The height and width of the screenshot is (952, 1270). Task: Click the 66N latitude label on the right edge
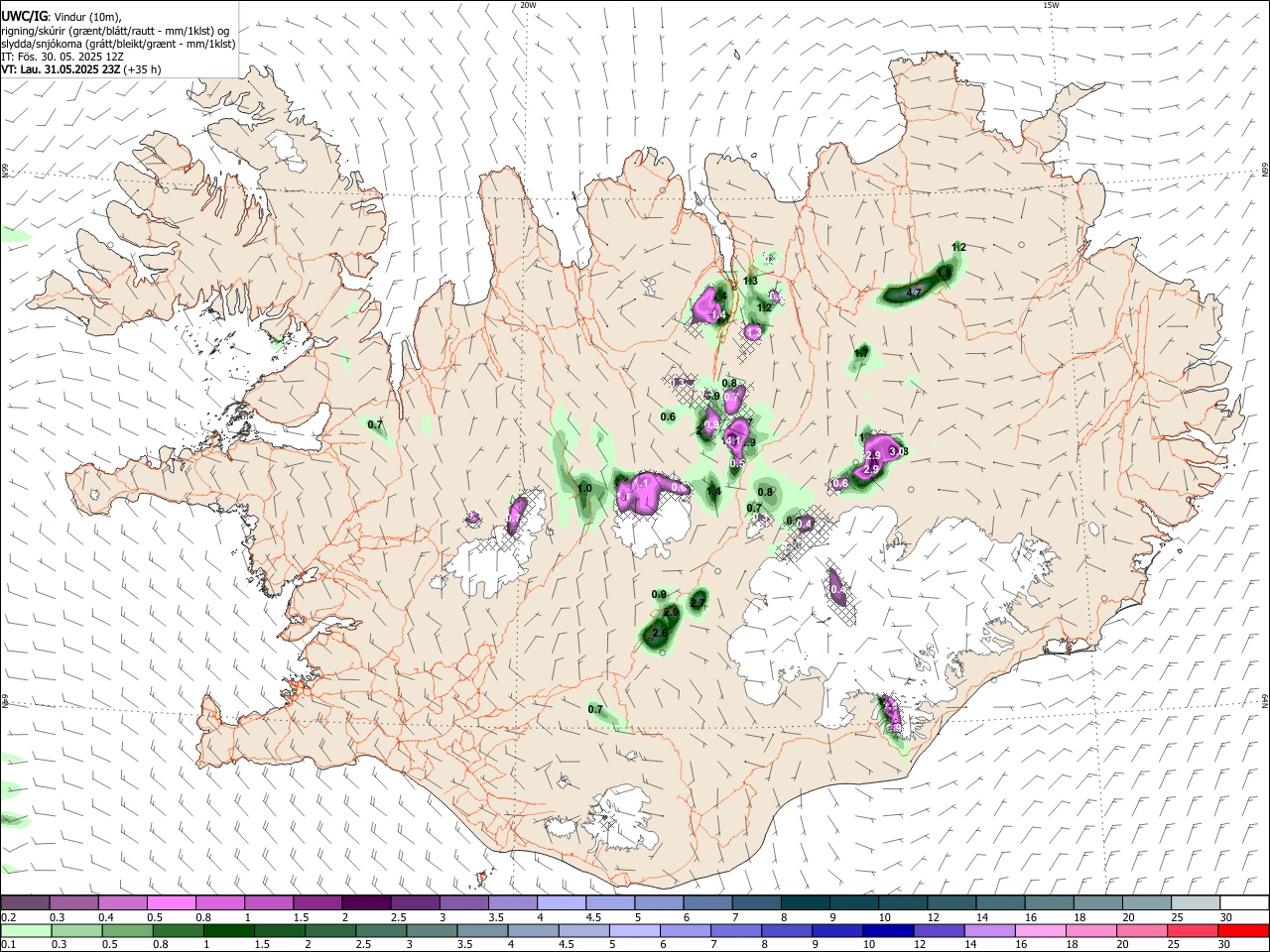coord(1265,171)
